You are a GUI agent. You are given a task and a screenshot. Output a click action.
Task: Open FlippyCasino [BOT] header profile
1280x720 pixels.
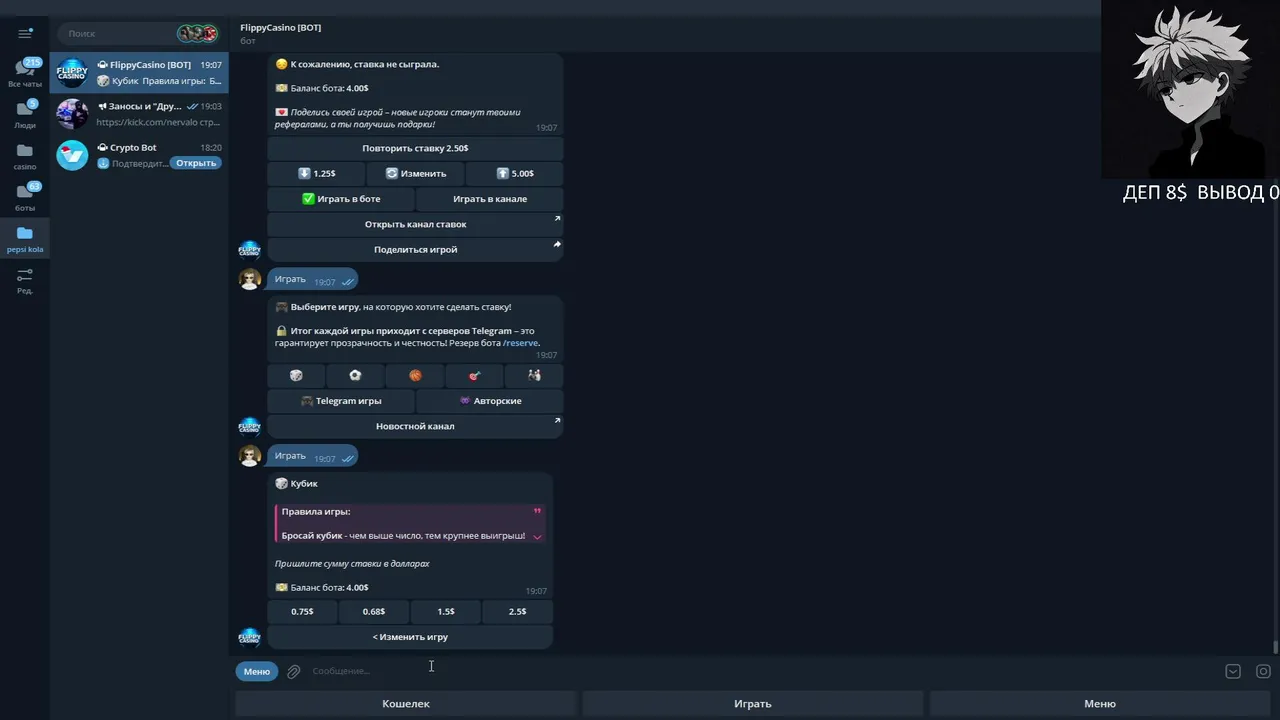pyautogui.click(x=281, y=33)
